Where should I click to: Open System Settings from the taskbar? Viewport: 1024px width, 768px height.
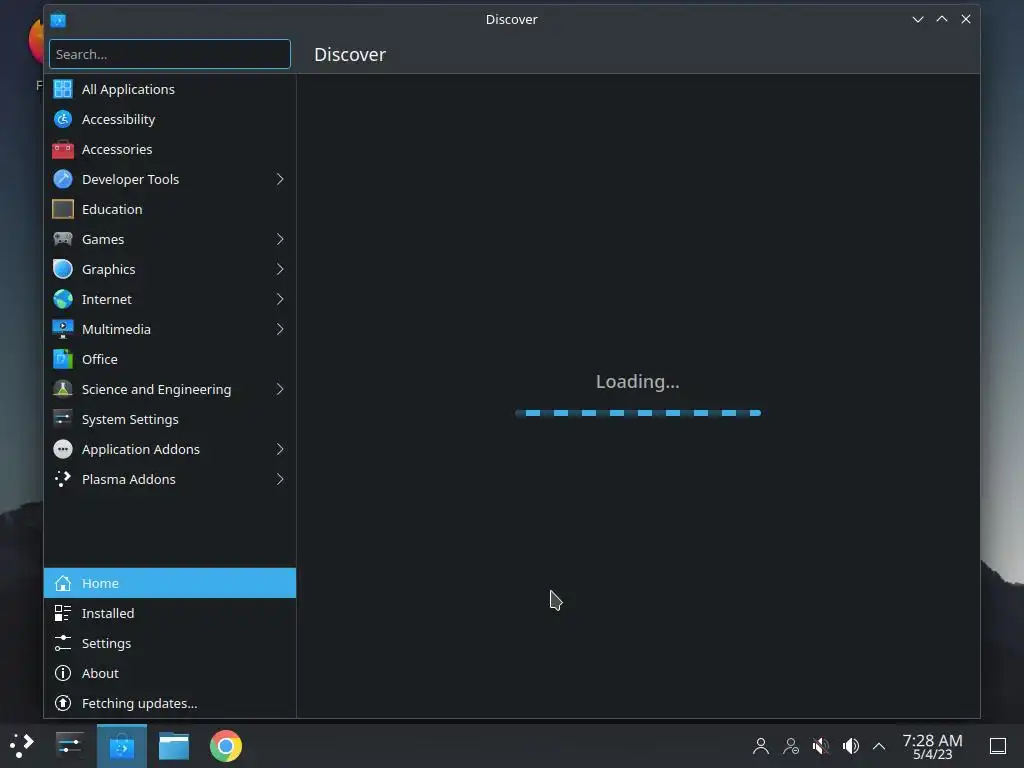point(69,746)
